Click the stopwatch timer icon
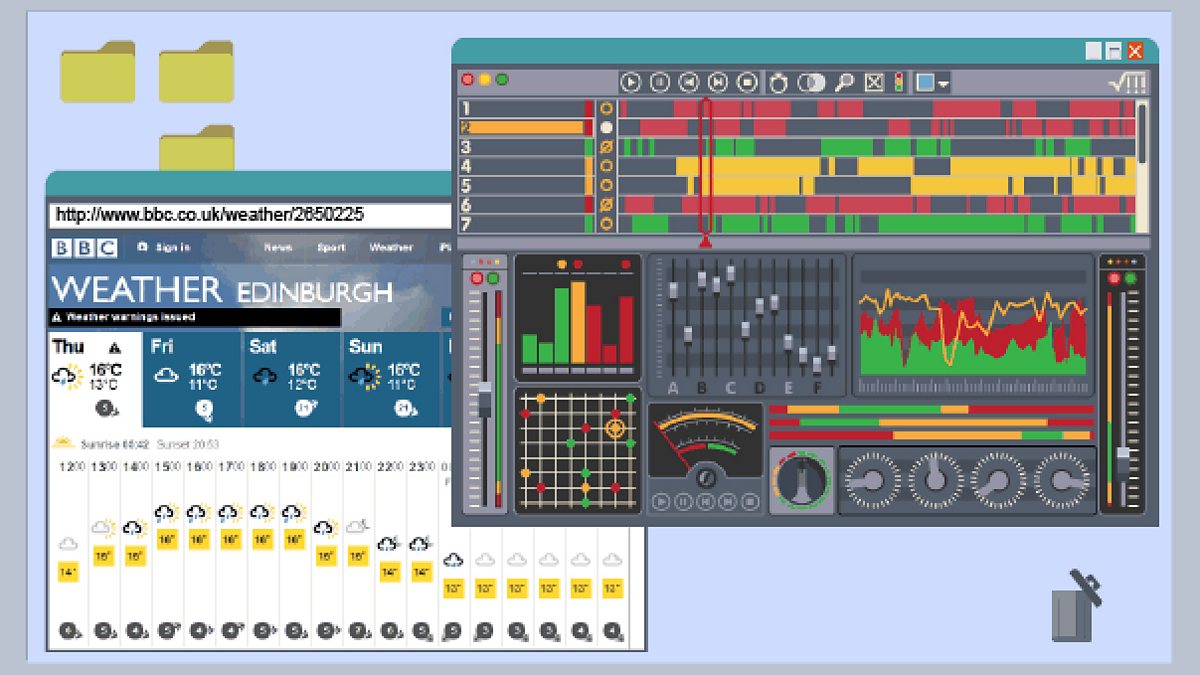 pyautogui.click(x=778, y=83)
